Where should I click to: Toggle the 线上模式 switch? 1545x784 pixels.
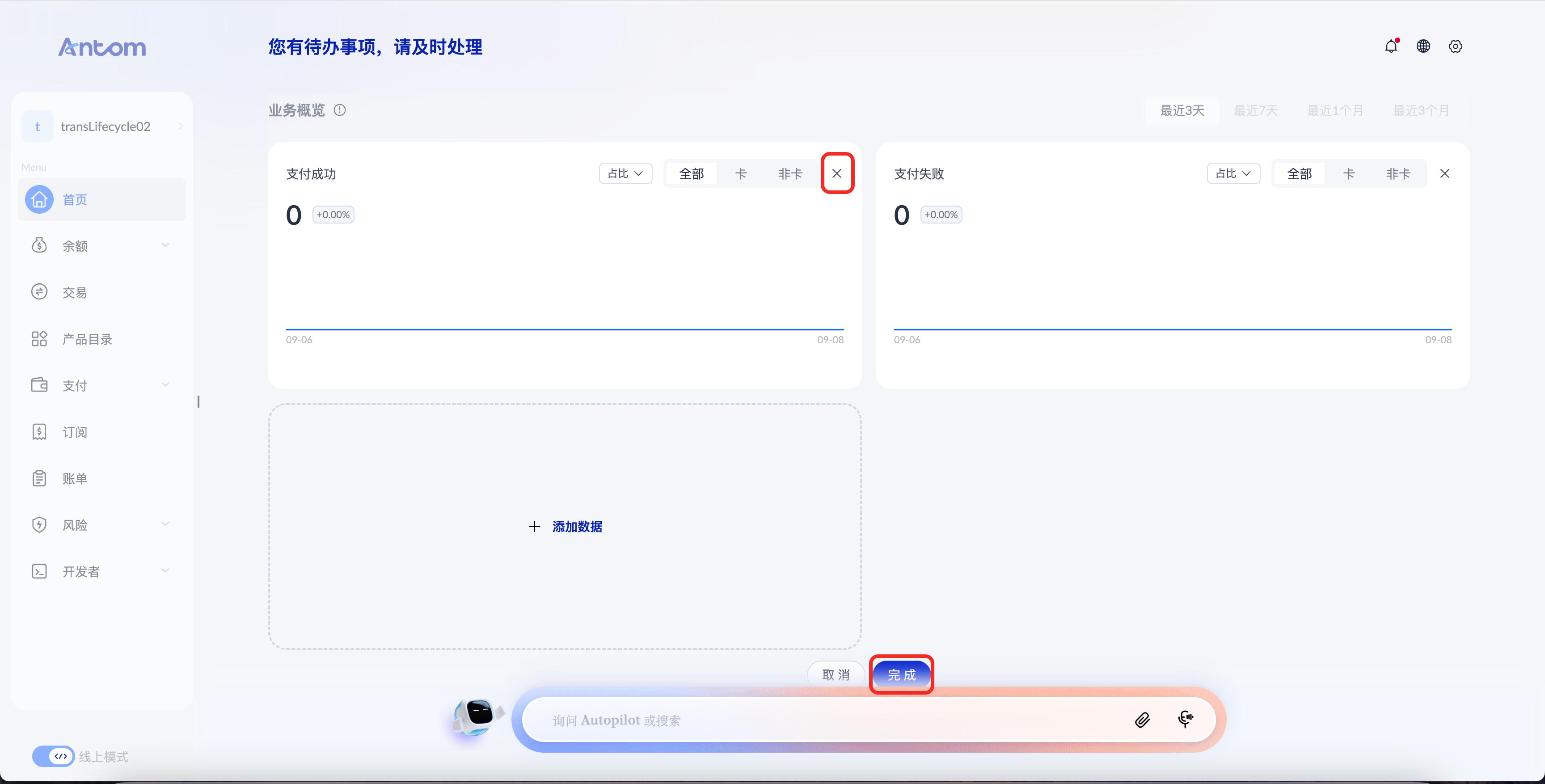point(53,756)
